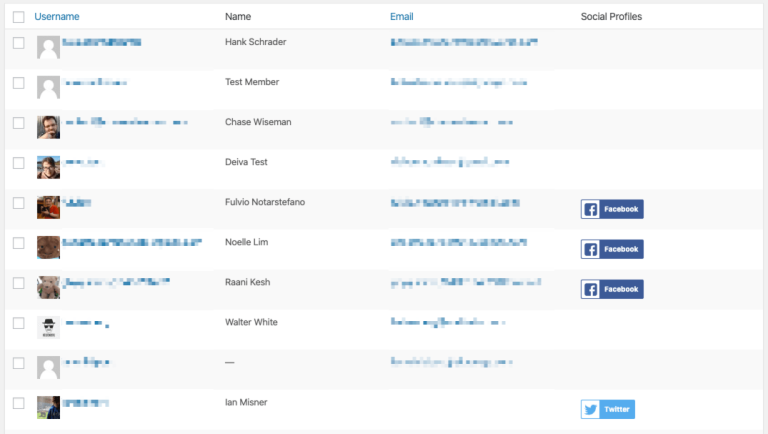Image resolution: width=768 pixels, height=434 pixels.
Task: Click the Social Profiles column header
Action: point(611,17)
